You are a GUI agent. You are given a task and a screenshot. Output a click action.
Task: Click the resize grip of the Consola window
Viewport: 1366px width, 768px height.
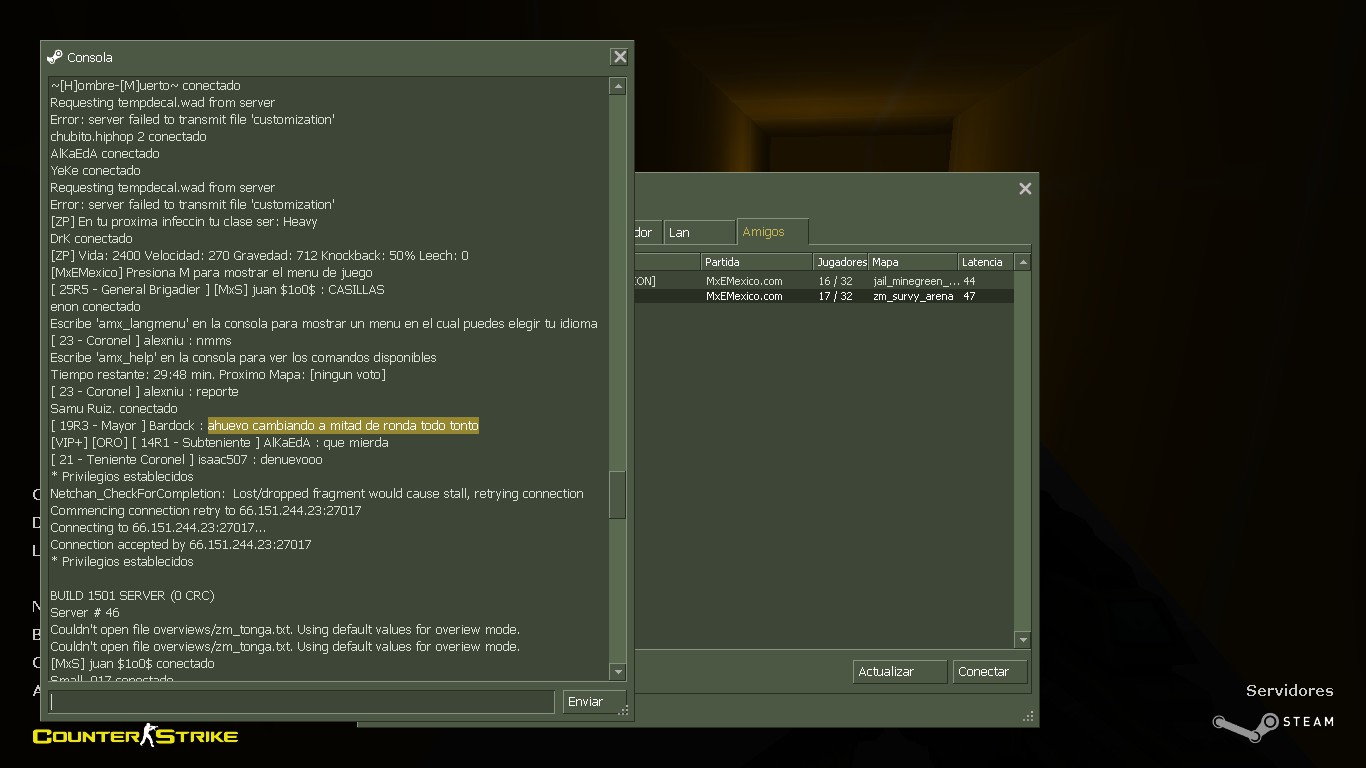[624, 711]
